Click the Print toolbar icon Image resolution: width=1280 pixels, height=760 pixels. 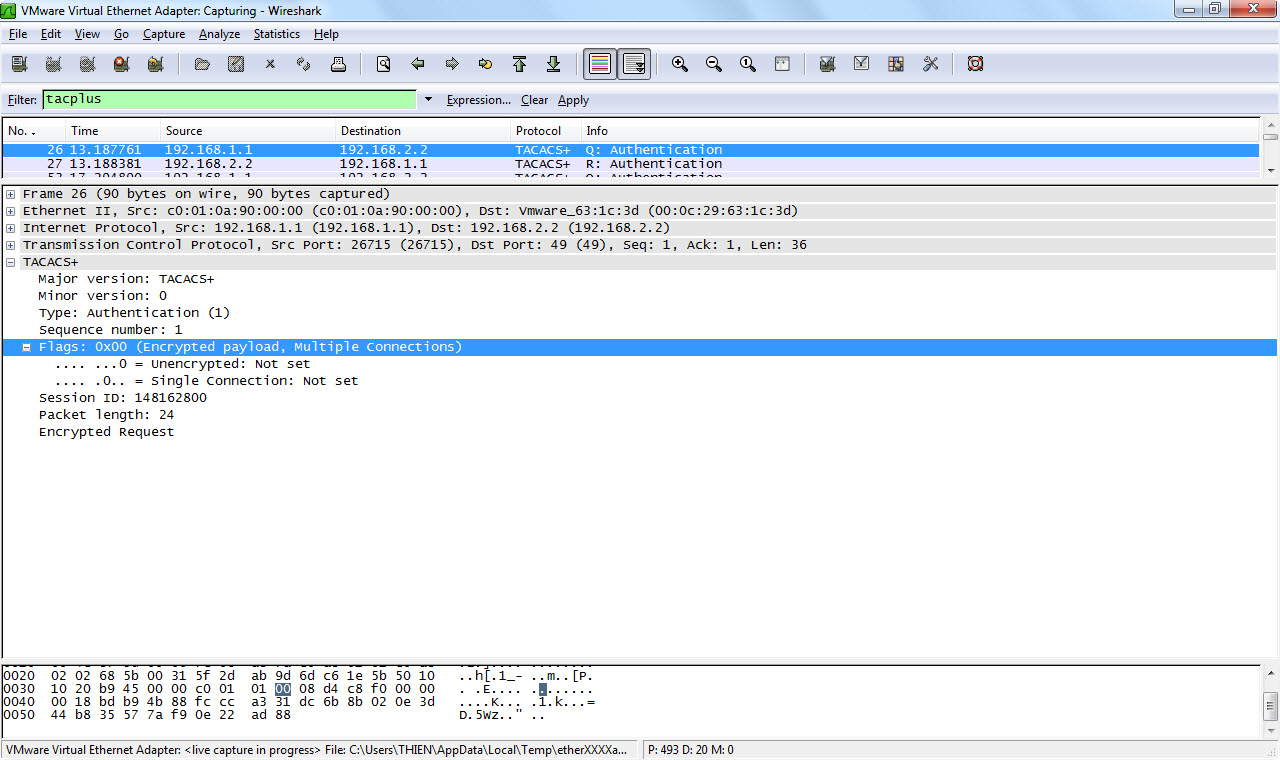coord(338,64)
